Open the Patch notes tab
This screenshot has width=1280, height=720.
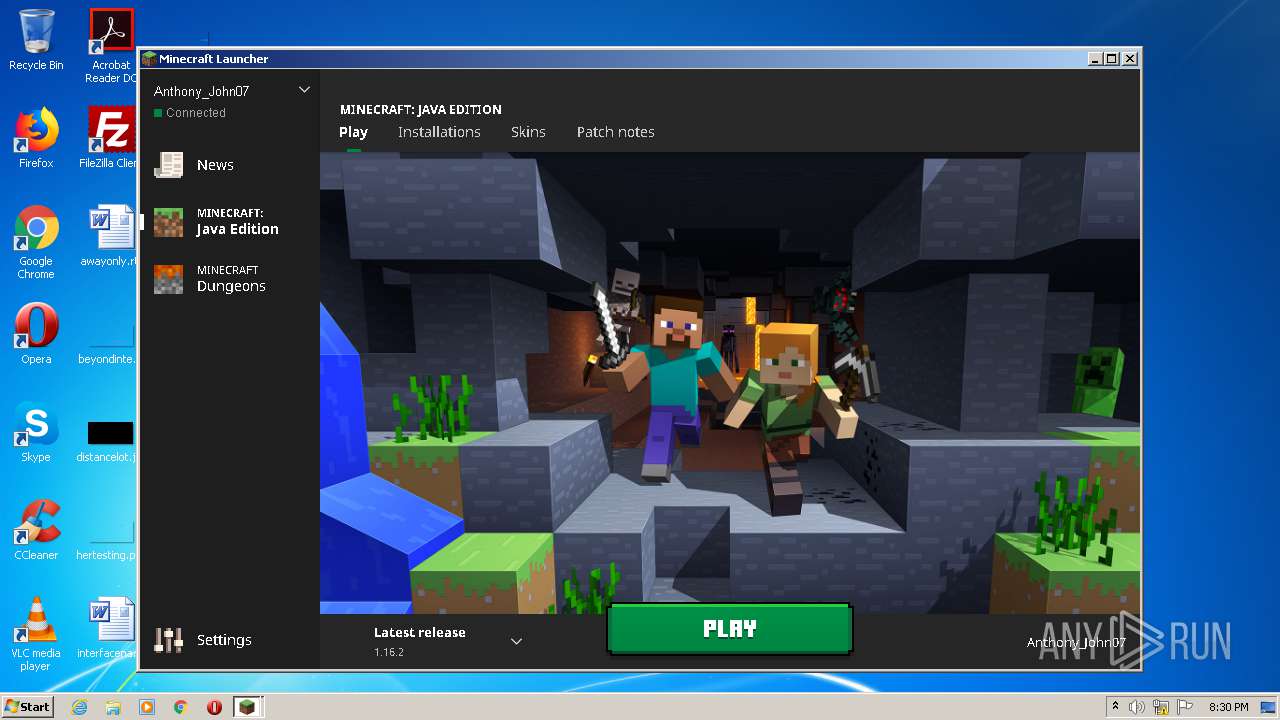pos(615,132)
